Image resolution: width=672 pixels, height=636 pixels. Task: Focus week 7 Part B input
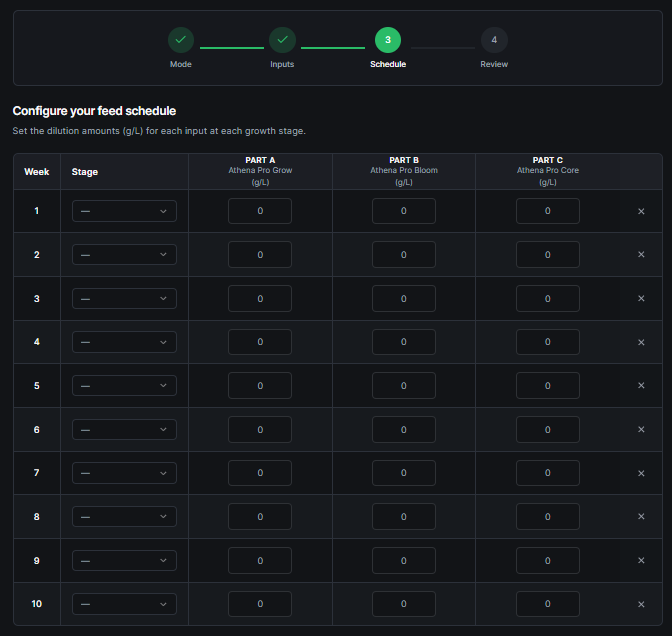pyautogui.click(x=404, y=473)
